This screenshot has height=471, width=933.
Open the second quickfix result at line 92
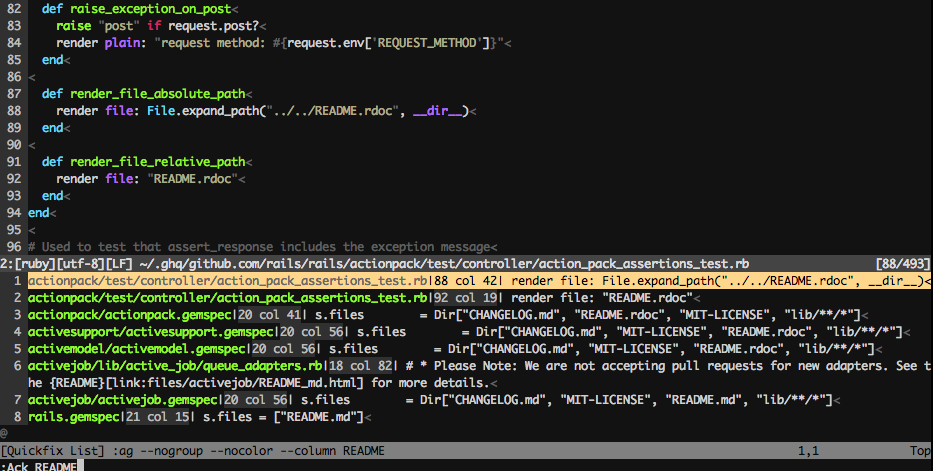[228, 298]
